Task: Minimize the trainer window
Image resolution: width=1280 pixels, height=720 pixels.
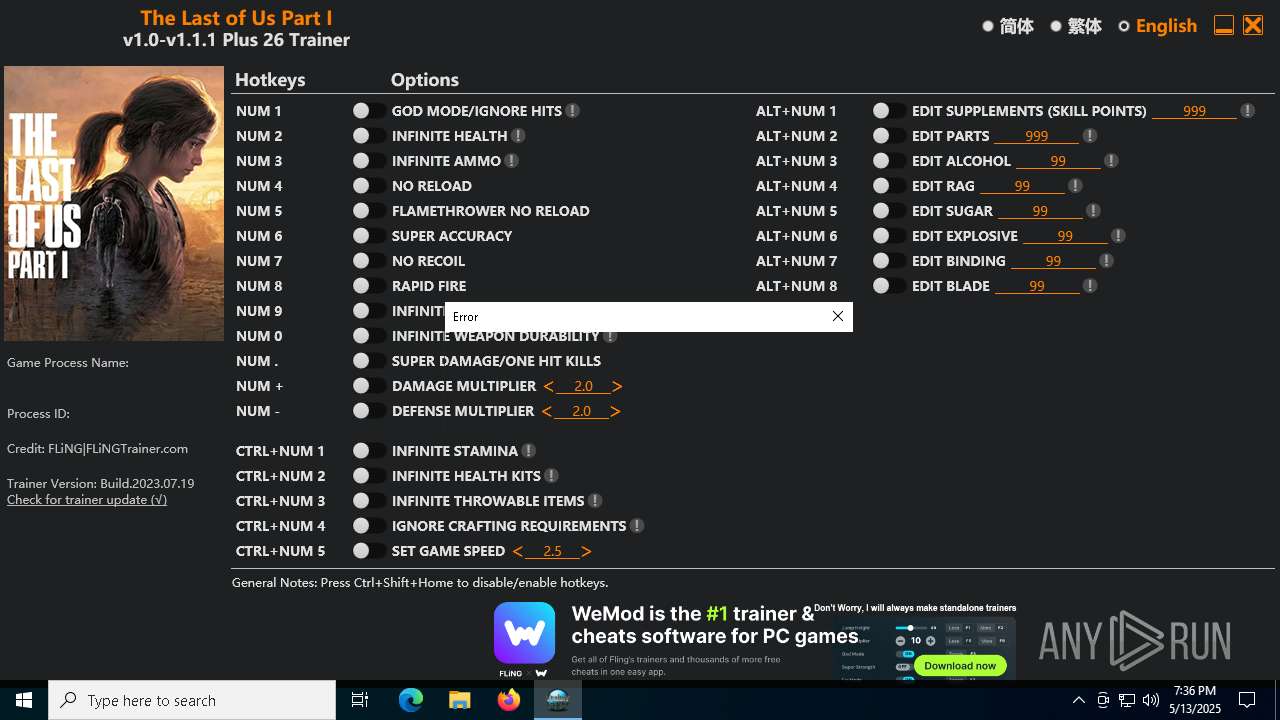Action: [1223, 26]
